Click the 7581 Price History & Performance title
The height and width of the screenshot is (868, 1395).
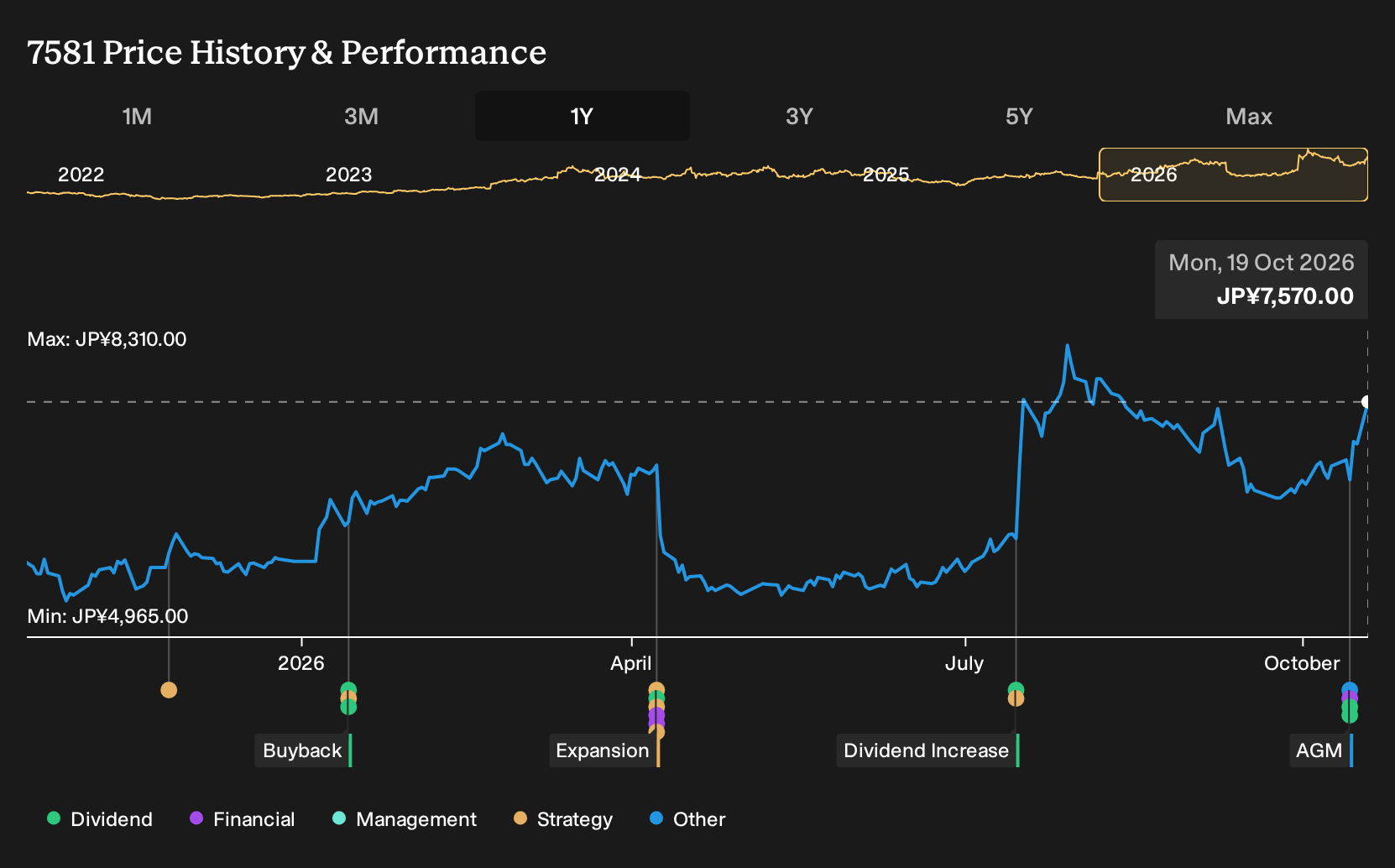[x=286, y=52]
